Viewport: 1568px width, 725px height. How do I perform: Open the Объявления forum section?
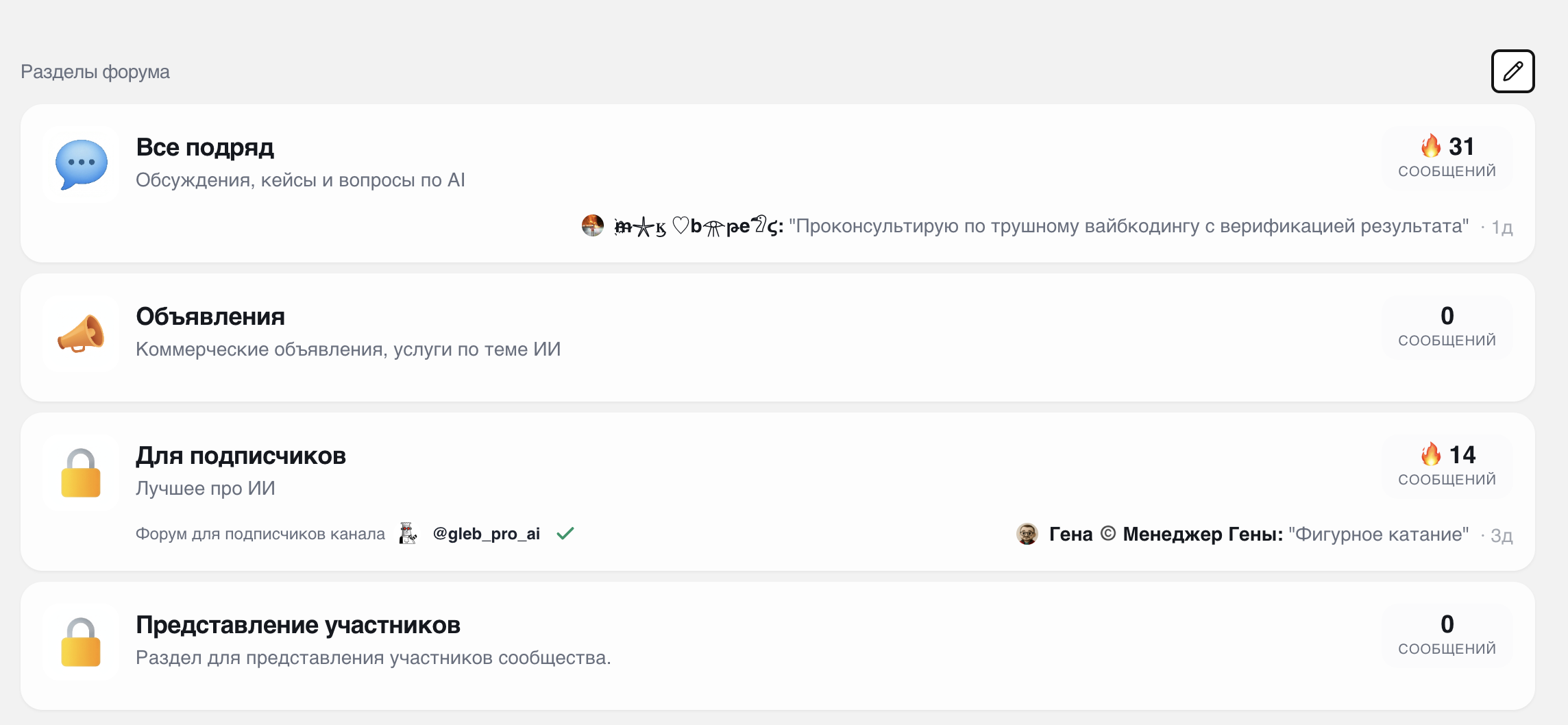[x=210, y=317]
